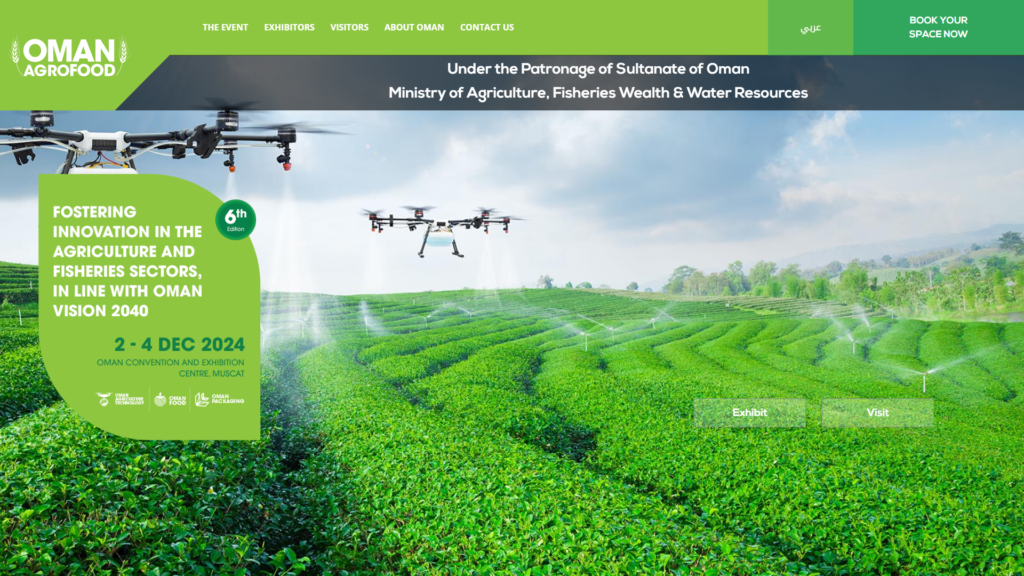Viewport: 1024px width, 576px height.
Task: Click the Oman Agriculture Technology logo
Action: (120, 399)
